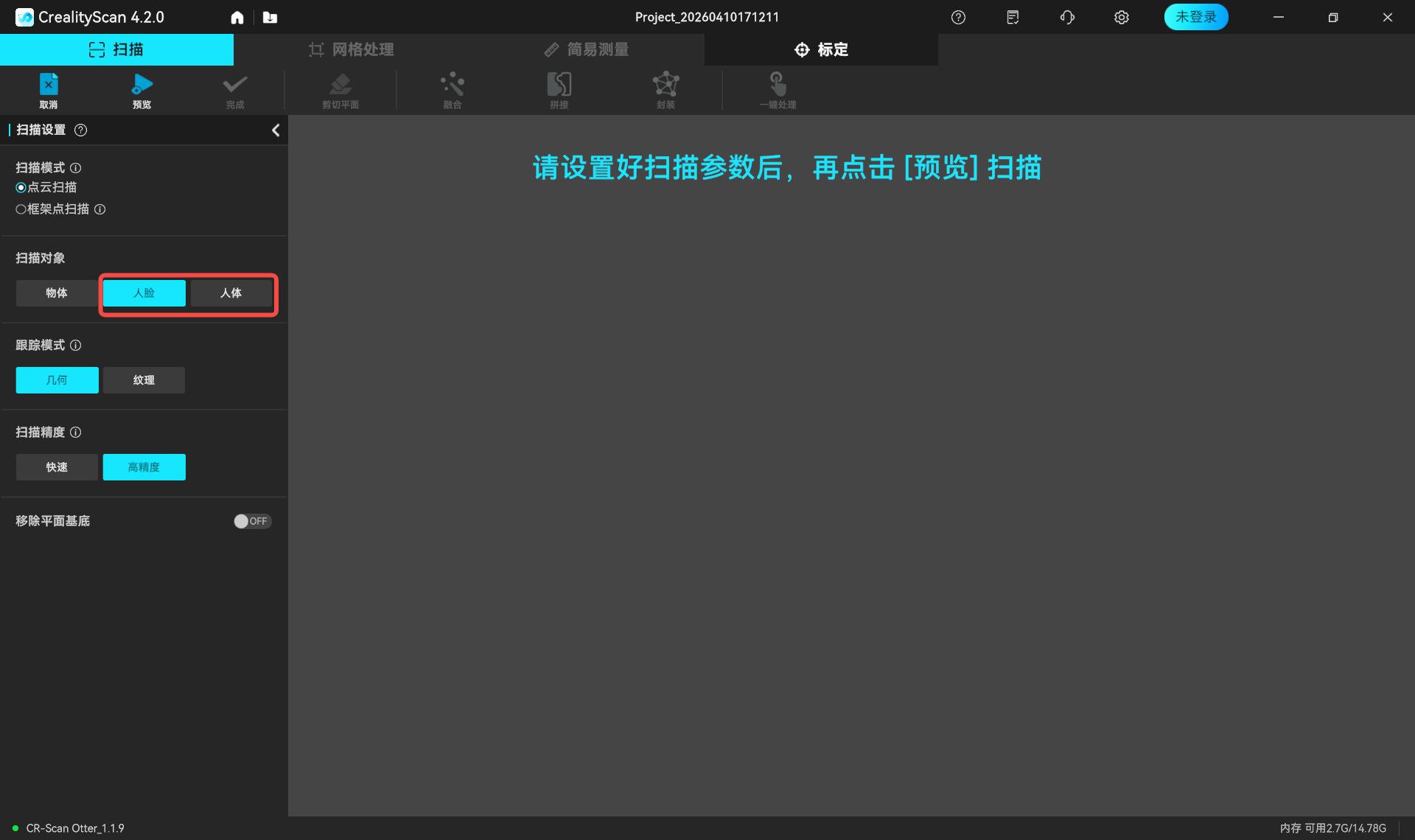Image resolution: width=1415 pixels, height=840 pixels.
Task: Click the 预览 scan preview icon
Action: coord(141,88)
